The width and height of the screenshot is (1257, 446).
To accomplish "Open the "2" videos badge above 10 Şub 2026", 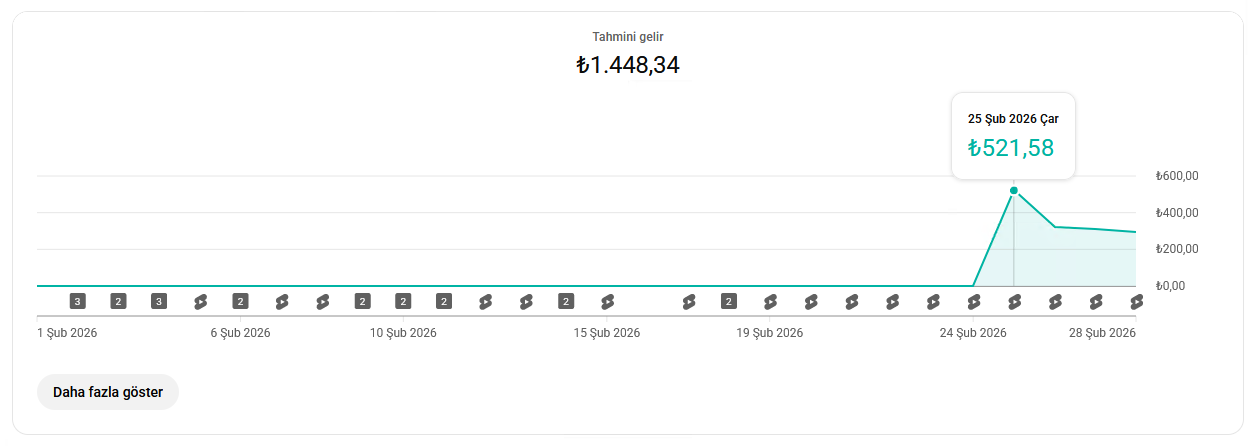I will pos(403,301).
